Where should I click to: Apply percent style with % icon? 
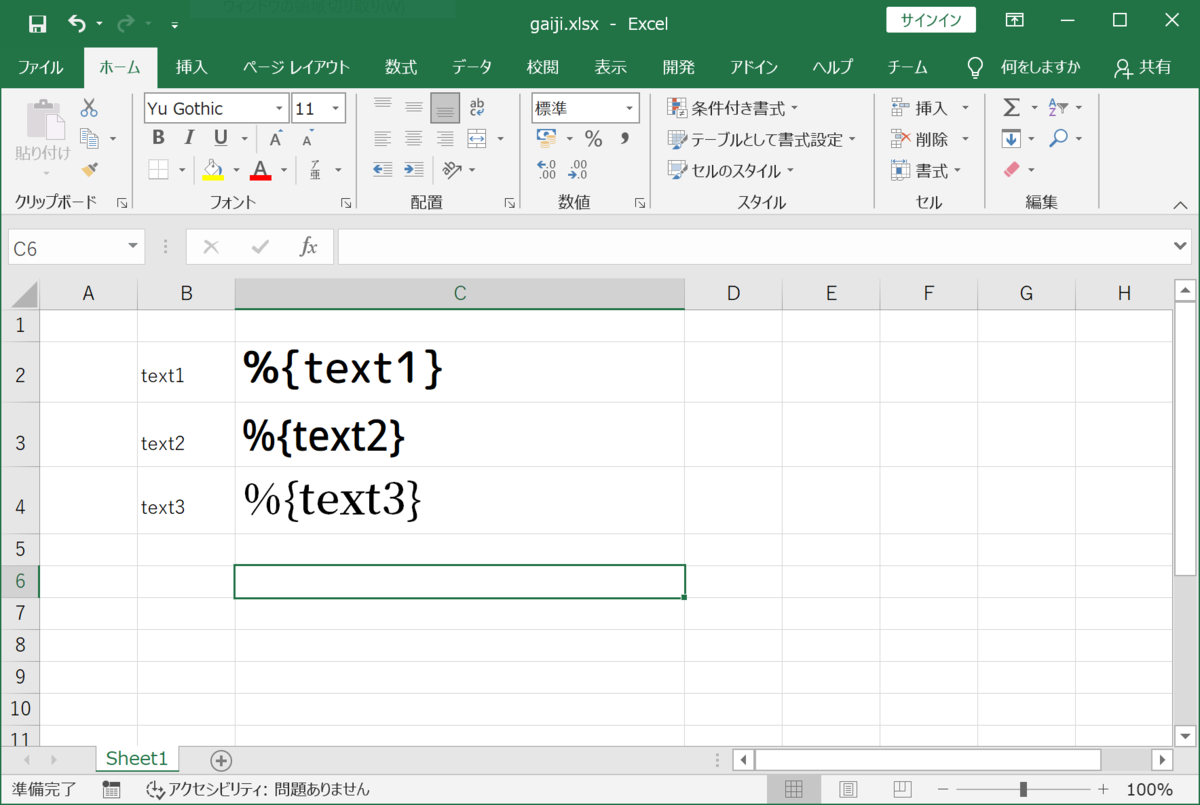(x=593, y=139)
